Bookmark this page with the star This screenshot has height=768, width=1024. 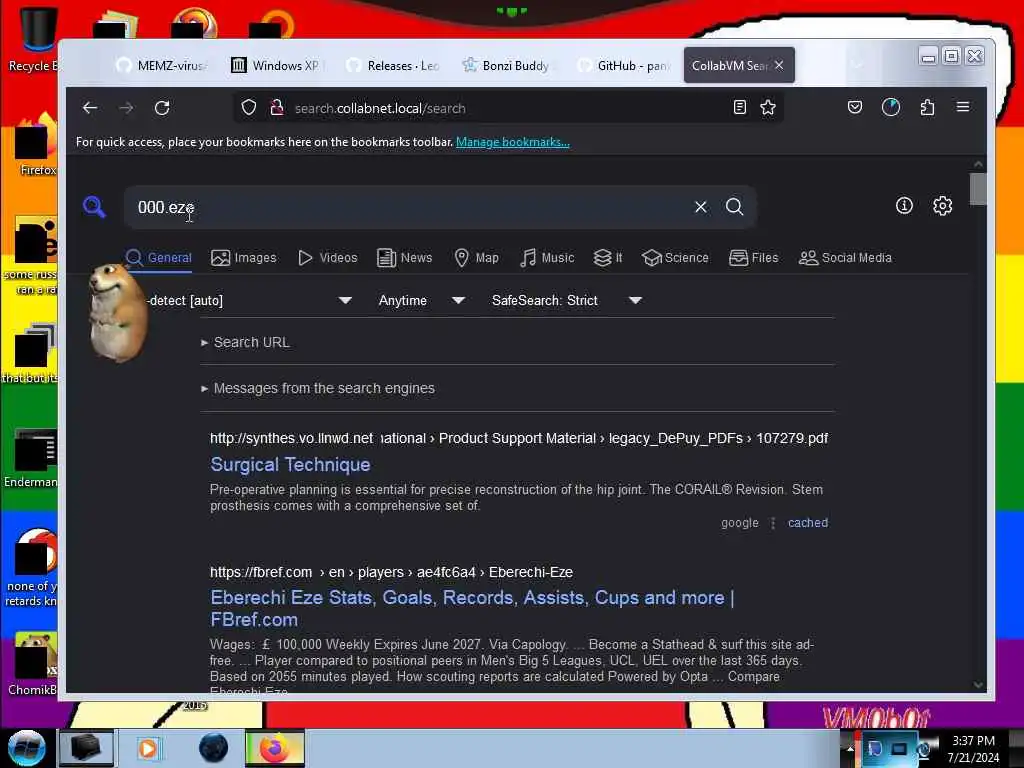tap(768, 108)
